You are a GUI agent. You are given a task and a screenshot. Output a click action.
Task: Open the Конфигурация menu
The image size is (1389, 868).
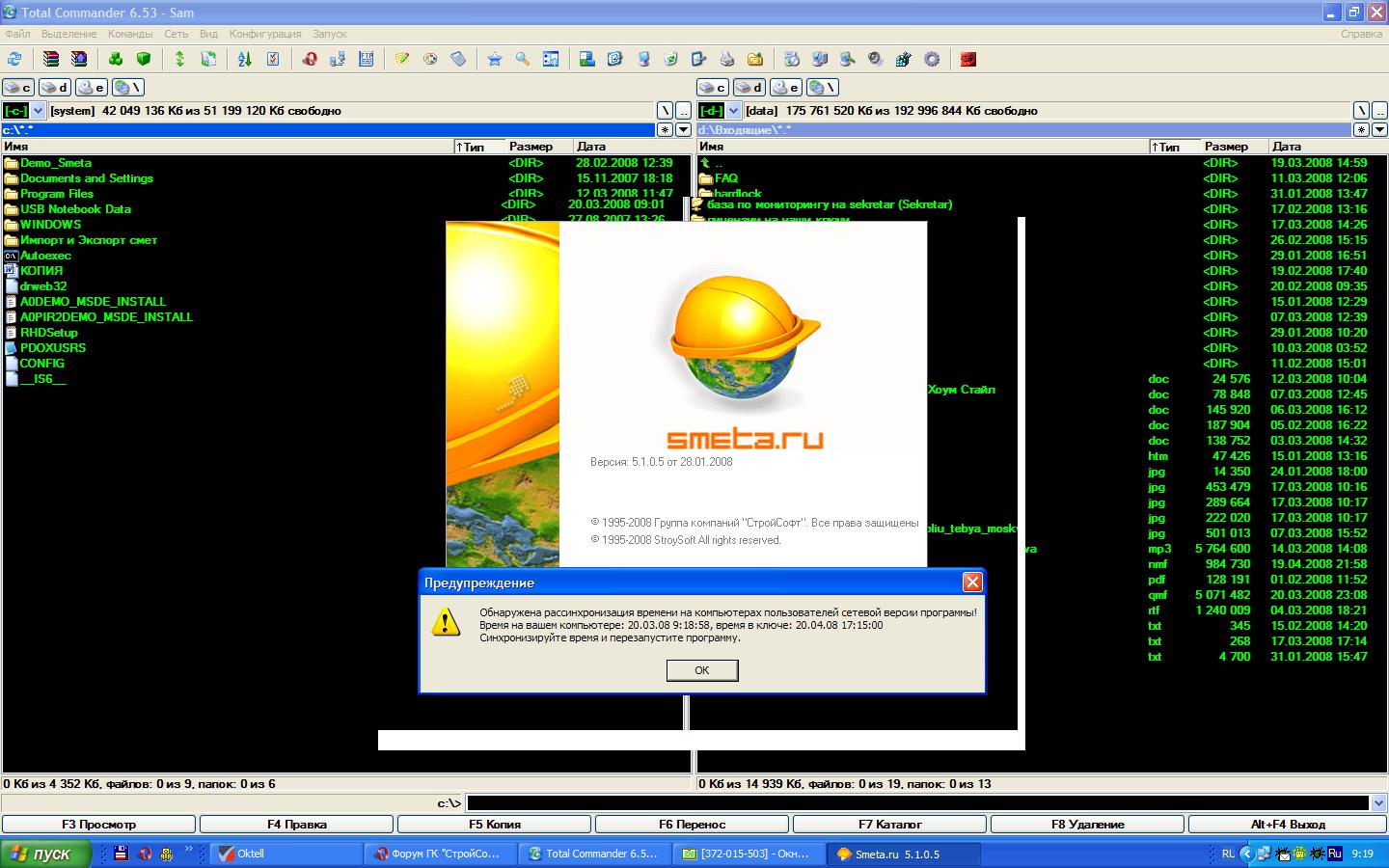coord(265,34)
